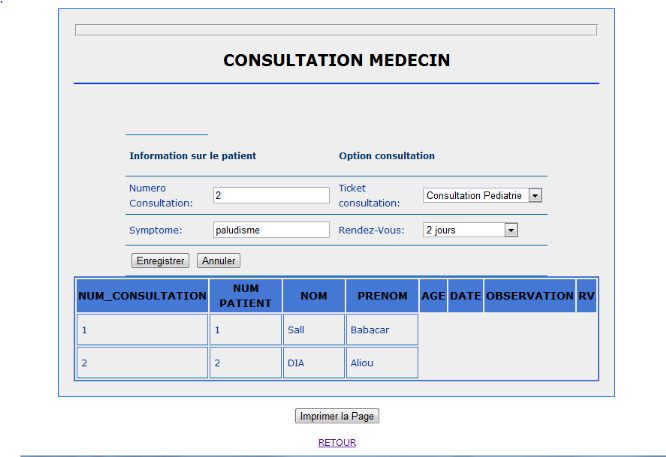The width and height of the screenshot is (666, 457).
Task: Select the Sall name cell
Action: (313, 330)
